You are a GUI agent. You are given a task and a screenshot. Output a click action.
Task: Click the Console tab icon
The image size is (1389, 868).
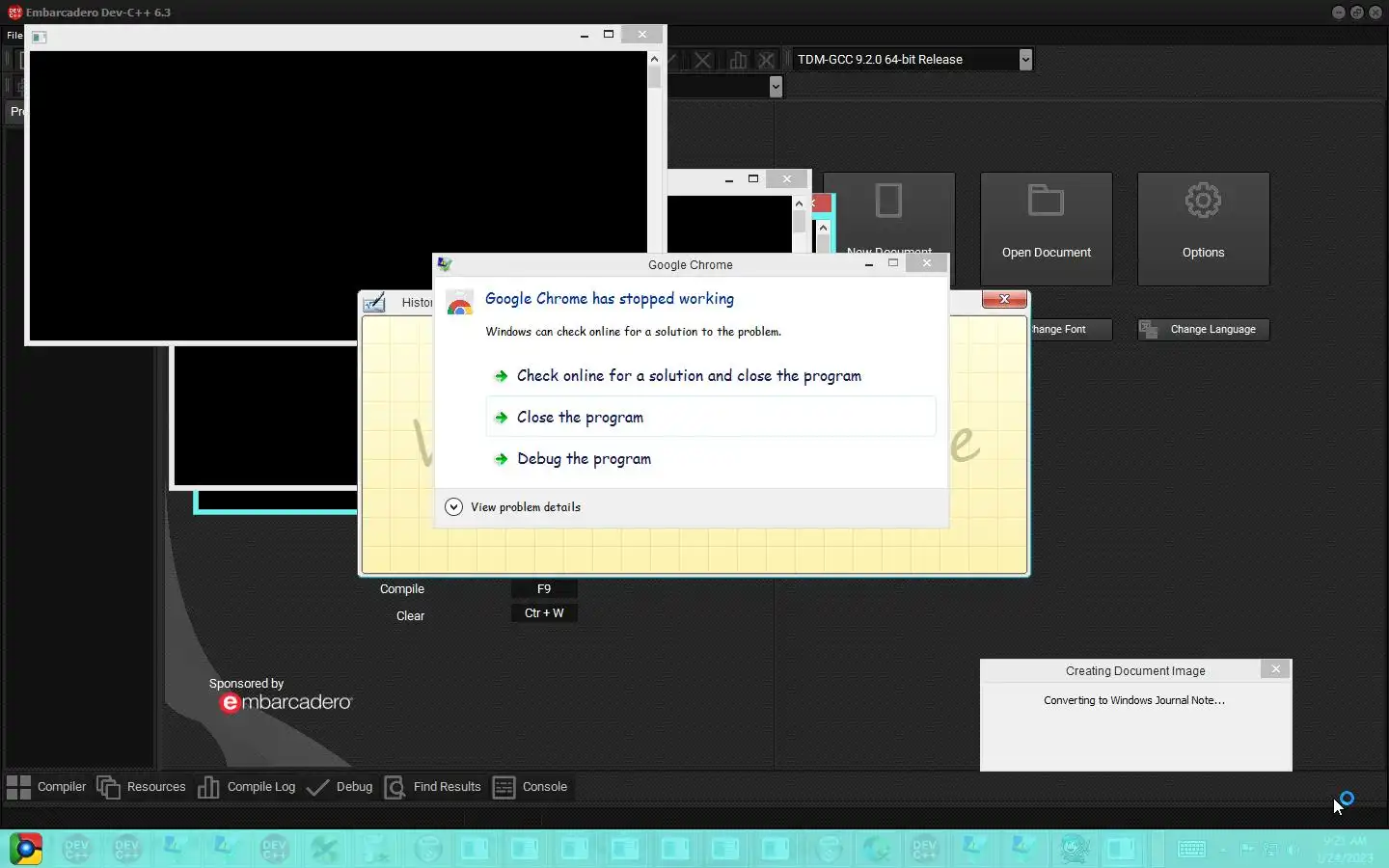point(504,787)
